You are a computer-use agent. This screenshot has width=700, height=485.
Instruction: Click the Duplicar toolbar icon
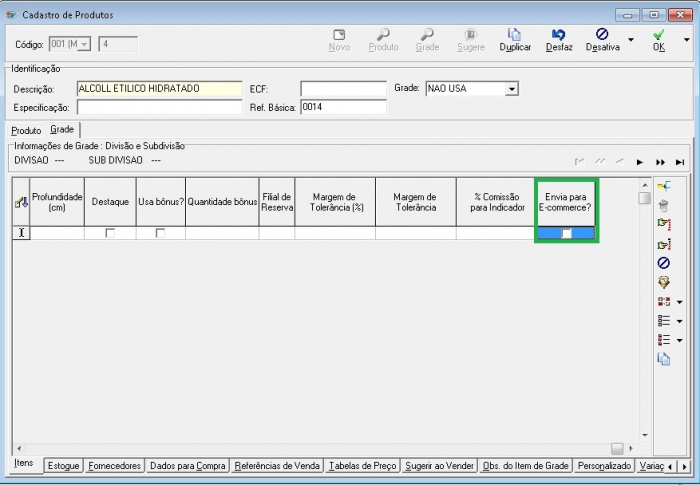[515, 35]
